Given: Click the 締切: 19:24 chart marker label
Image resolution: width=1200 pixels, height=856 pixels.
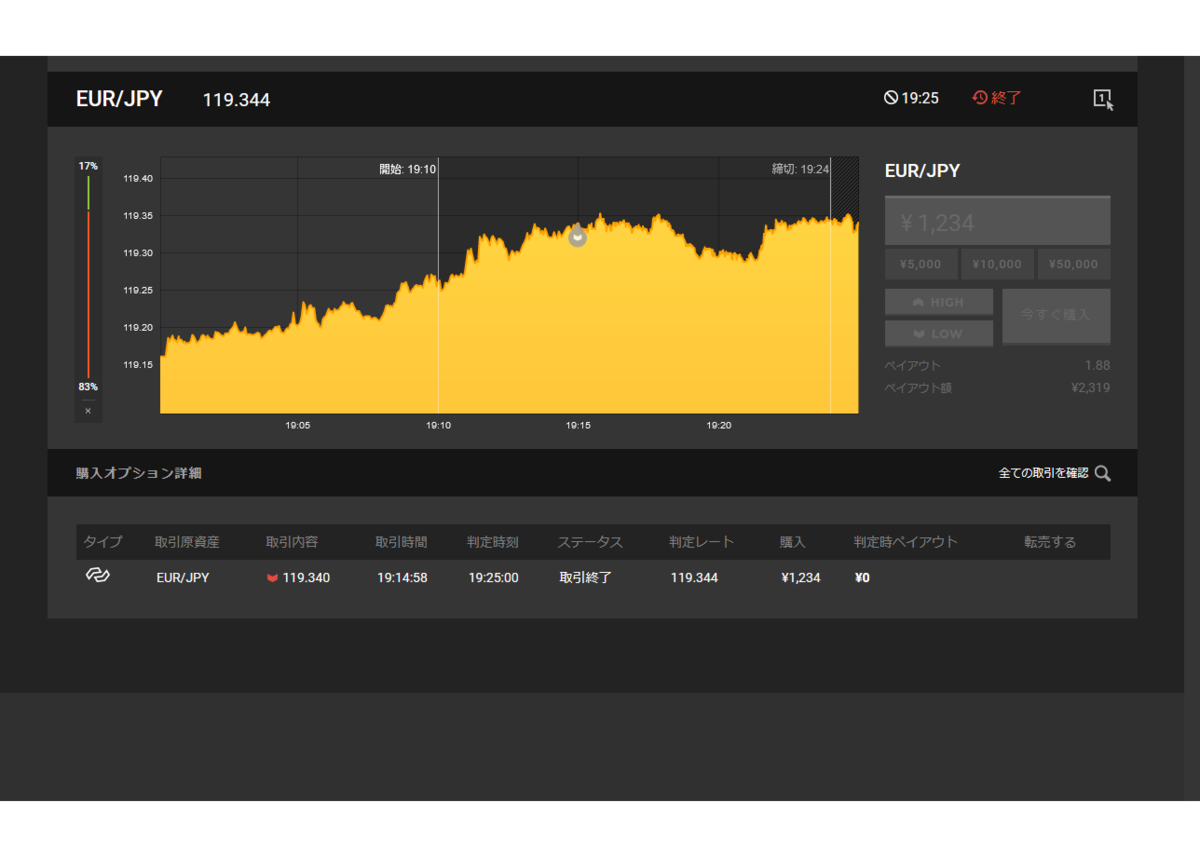Looking at the screenshot, I should [800, 169].
